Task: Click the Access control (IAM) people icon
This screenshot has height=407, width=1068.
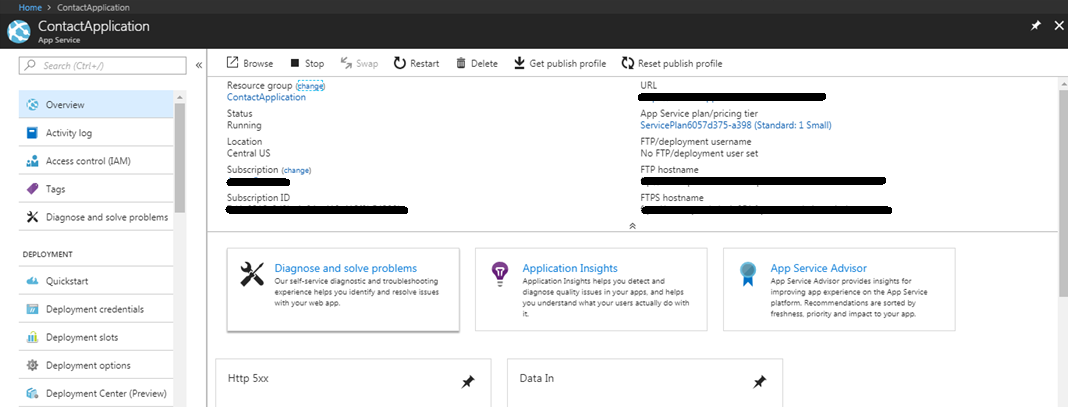Action: [x=32, y=161]
